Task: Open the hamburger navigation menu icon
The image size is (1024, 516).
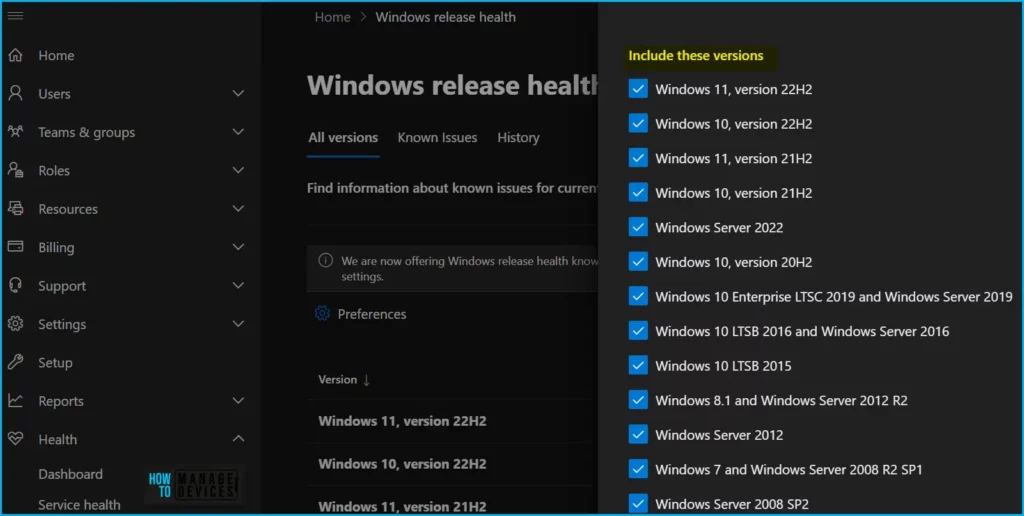Action: coord(15,15)
